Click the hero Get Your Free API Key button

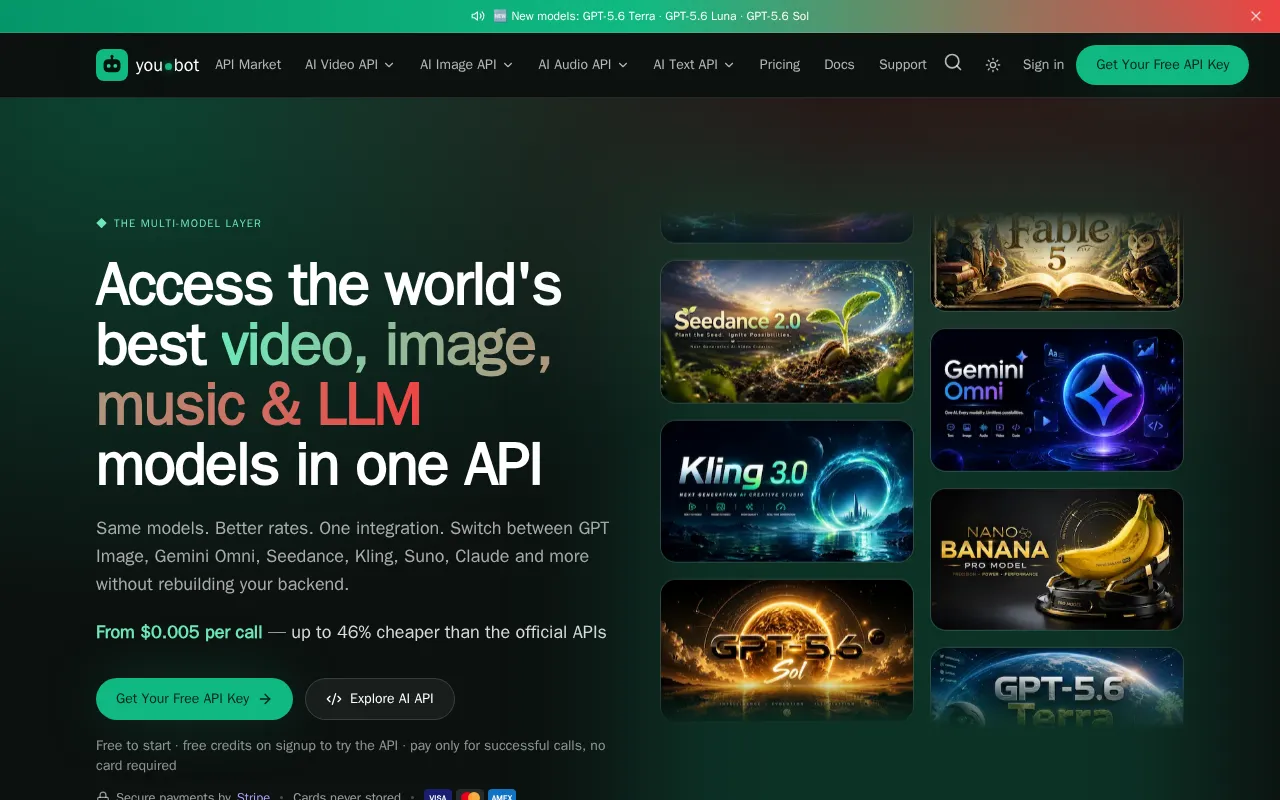[194, 699]
